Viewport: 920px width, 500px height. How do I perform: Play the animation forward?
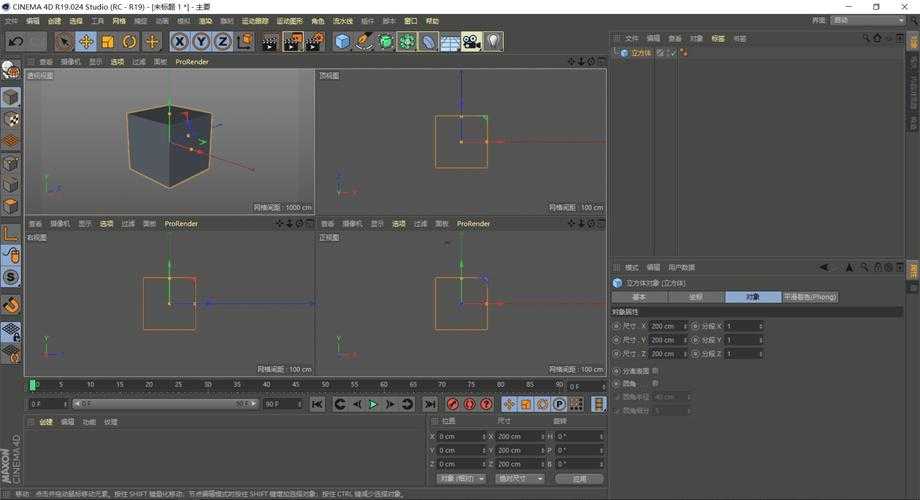(x=373, y=404)
